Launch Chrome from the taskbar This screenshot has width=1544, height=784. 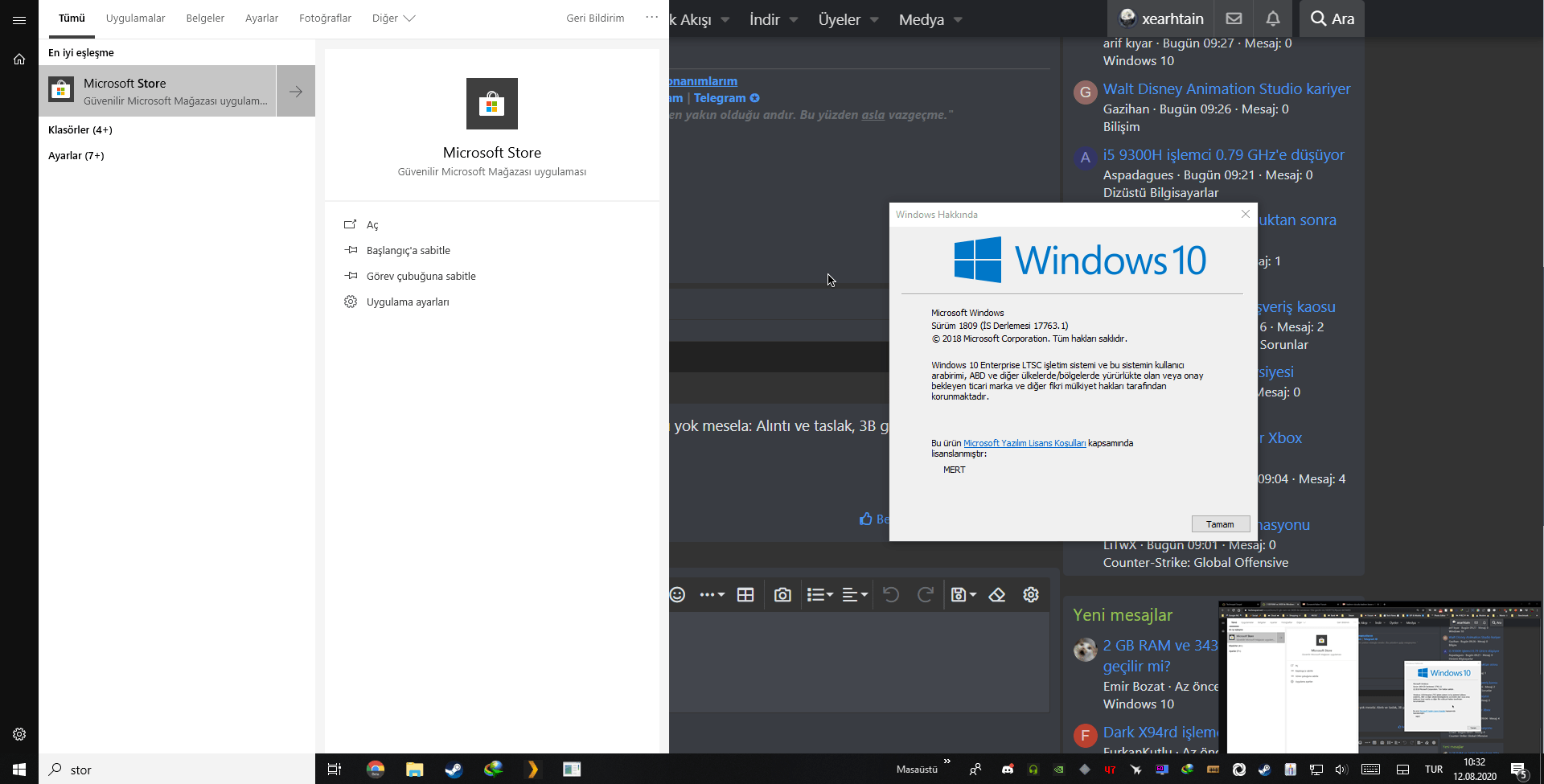tap(376, 770)
